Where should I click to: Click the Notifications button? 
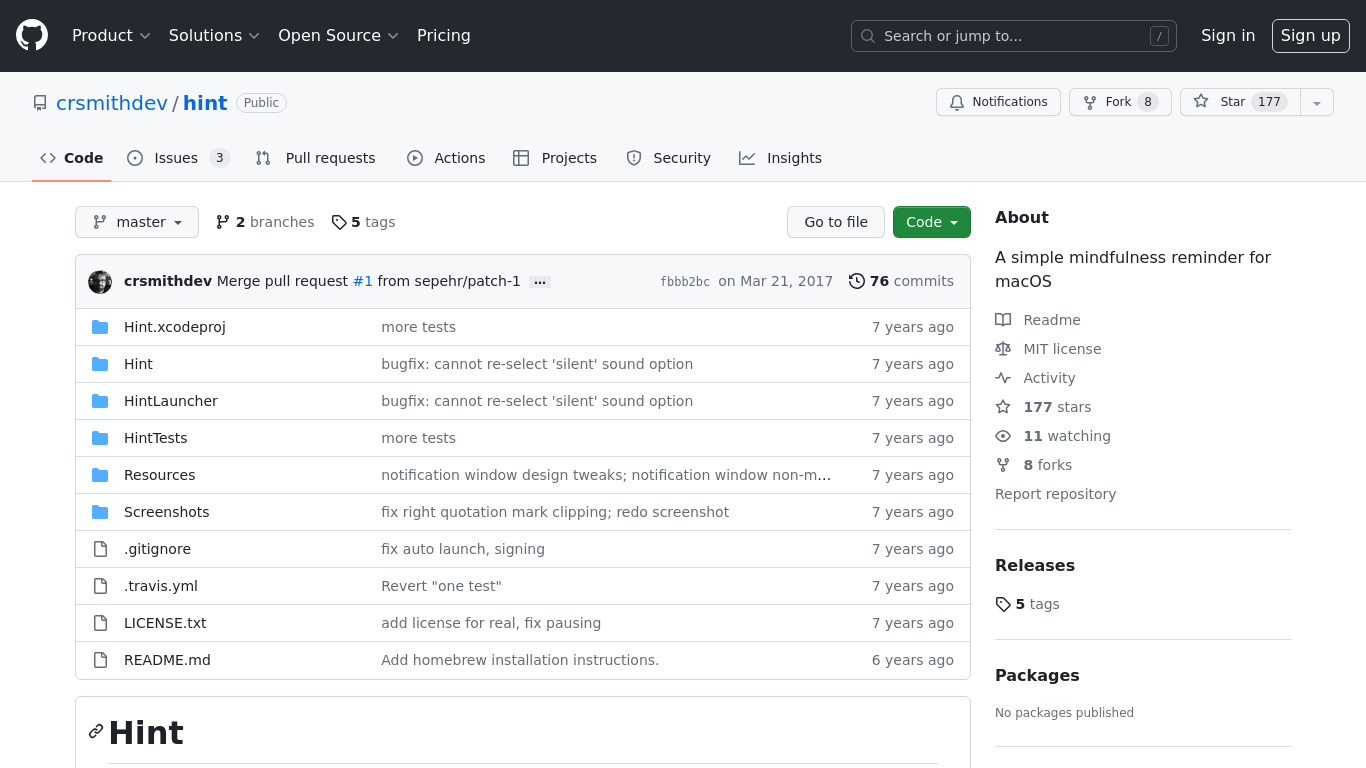point(998,102)
